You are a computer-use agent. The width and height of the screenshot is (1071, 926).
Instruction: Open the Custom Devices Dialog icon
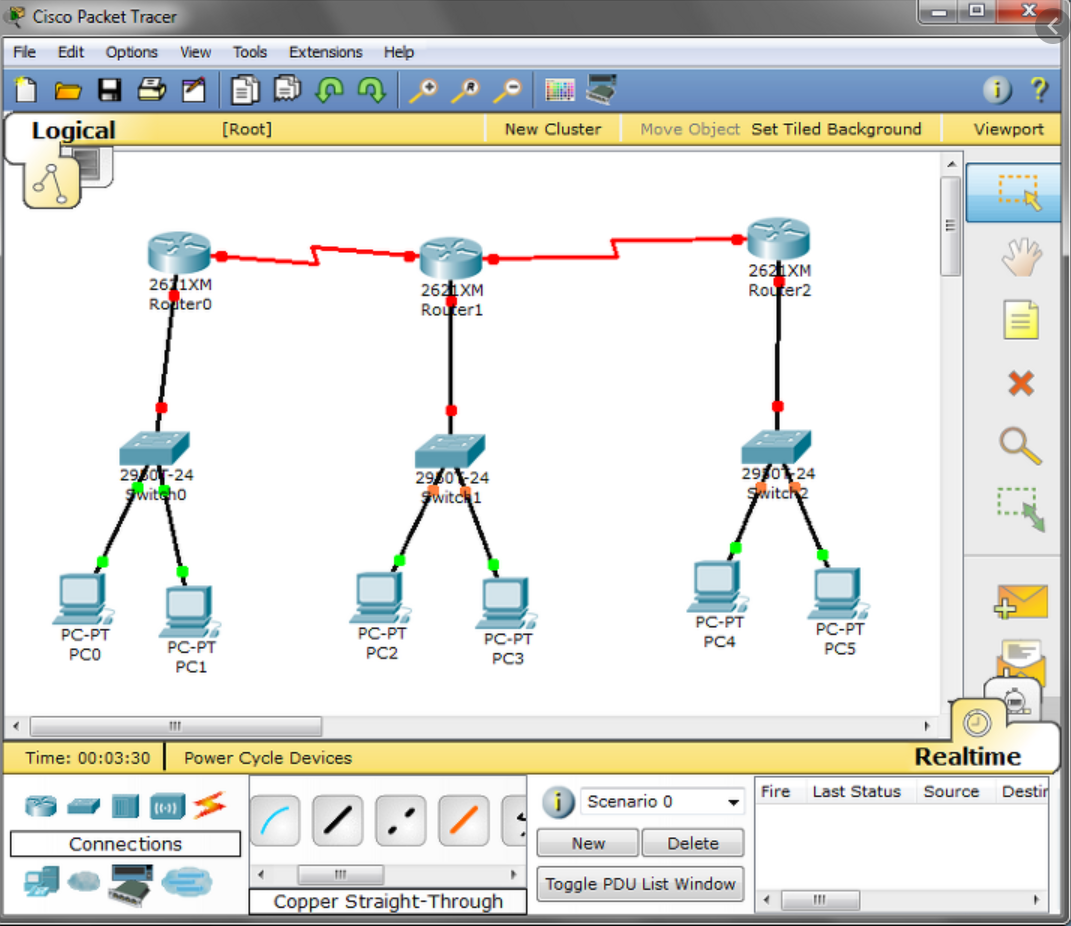point(601,89)
